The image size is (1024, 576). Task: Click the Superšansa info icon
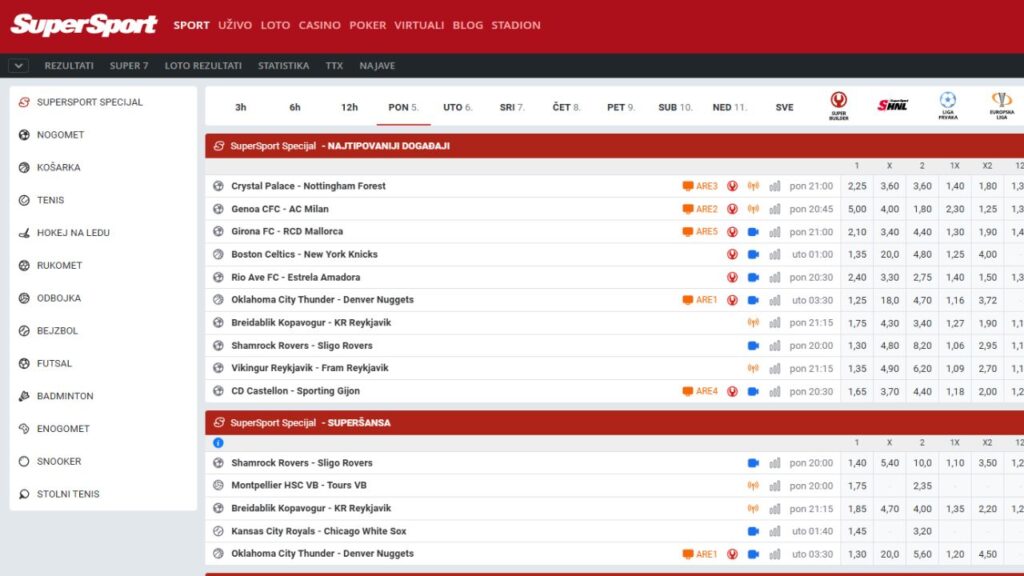218,443
